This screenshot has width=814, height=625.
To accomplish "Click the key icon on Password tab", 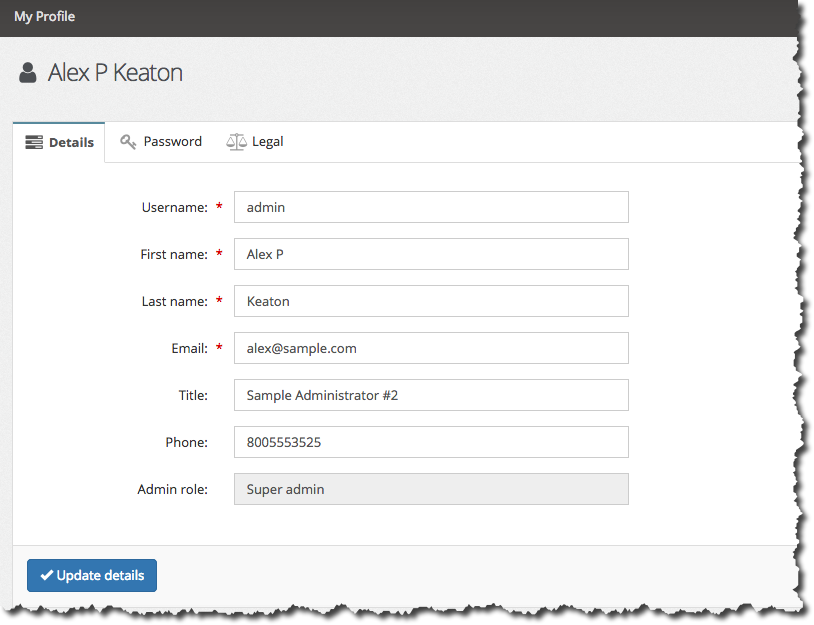I will pyautogui.click(x=128, y=142).
